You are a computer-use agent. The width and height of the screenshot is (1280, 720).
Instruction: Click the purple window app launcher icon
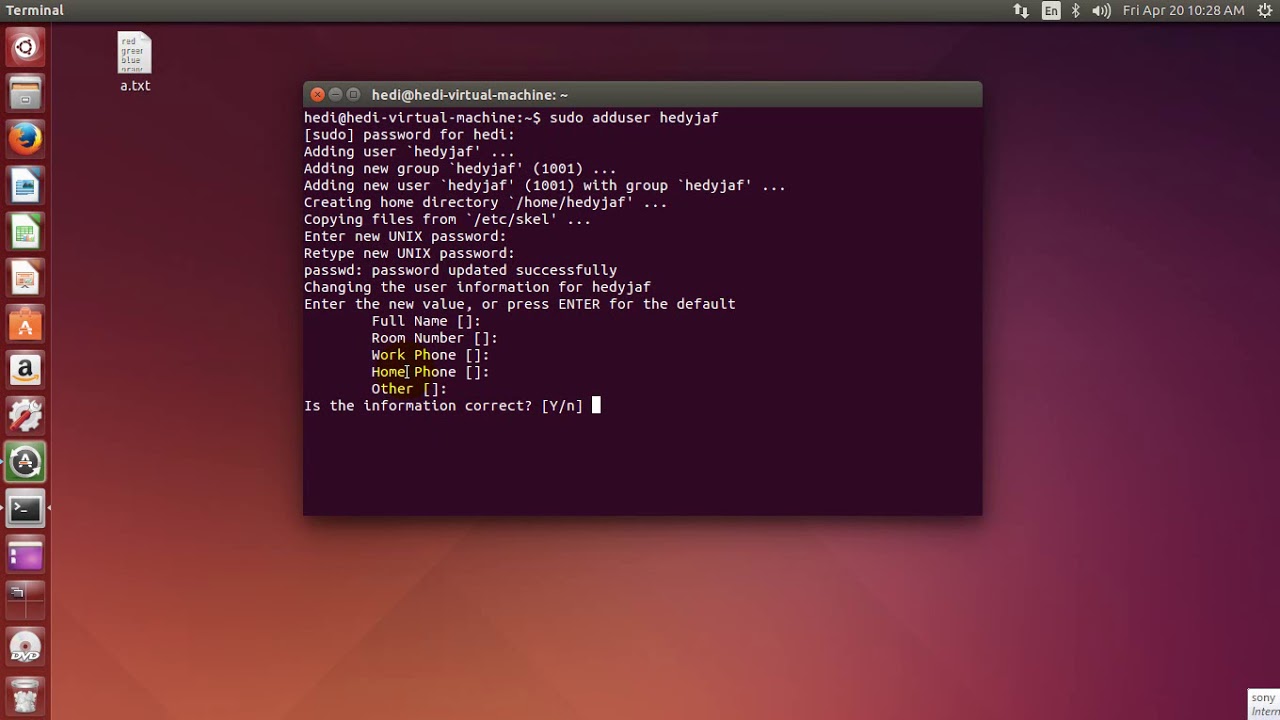pos(25,555)
